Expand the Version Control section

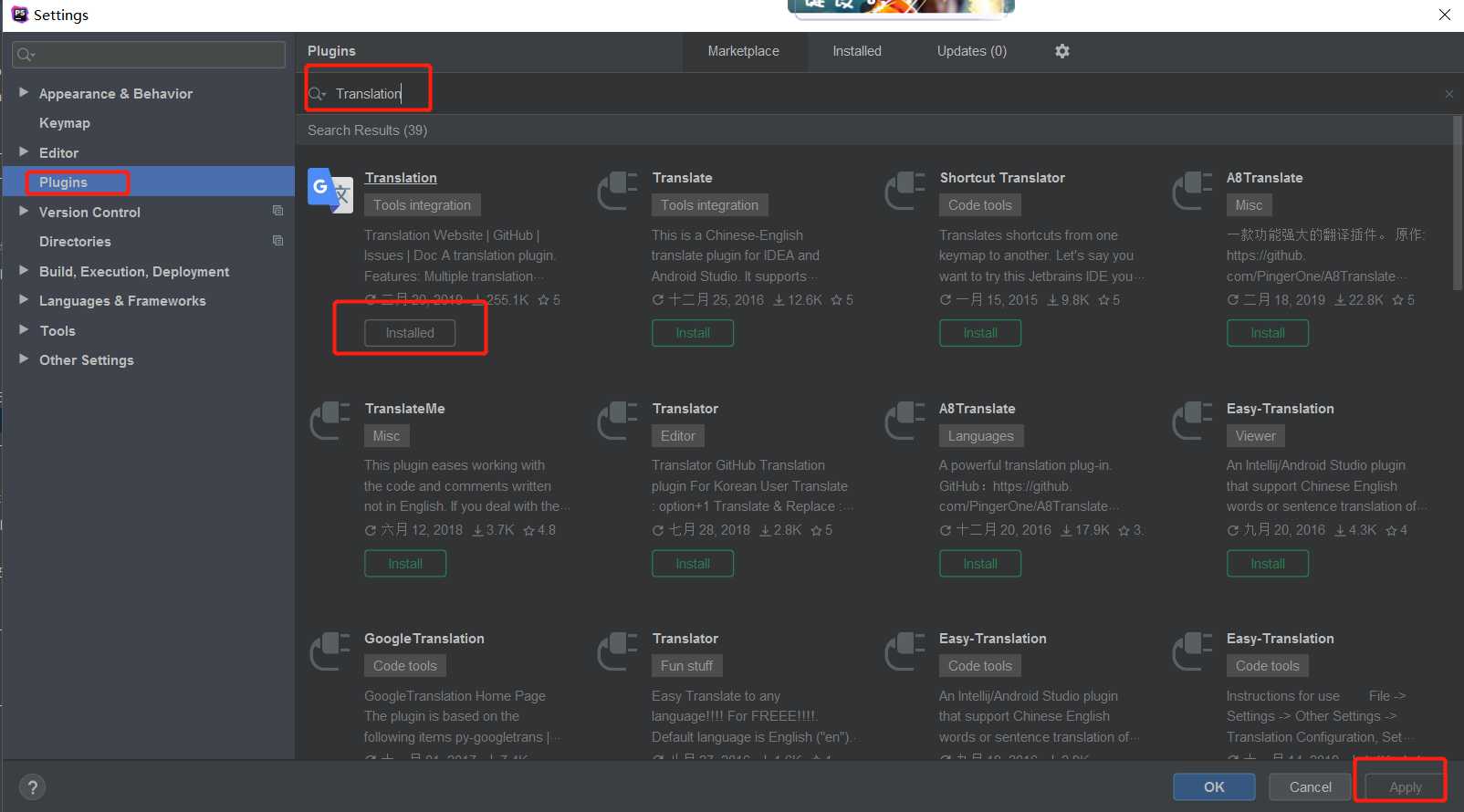pyautogui.click(x=24, y=211)
